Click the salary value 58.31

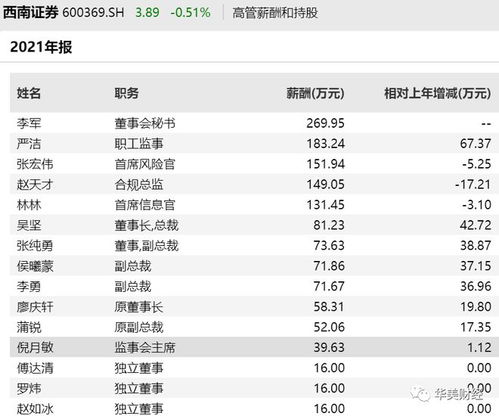(329, 307)
